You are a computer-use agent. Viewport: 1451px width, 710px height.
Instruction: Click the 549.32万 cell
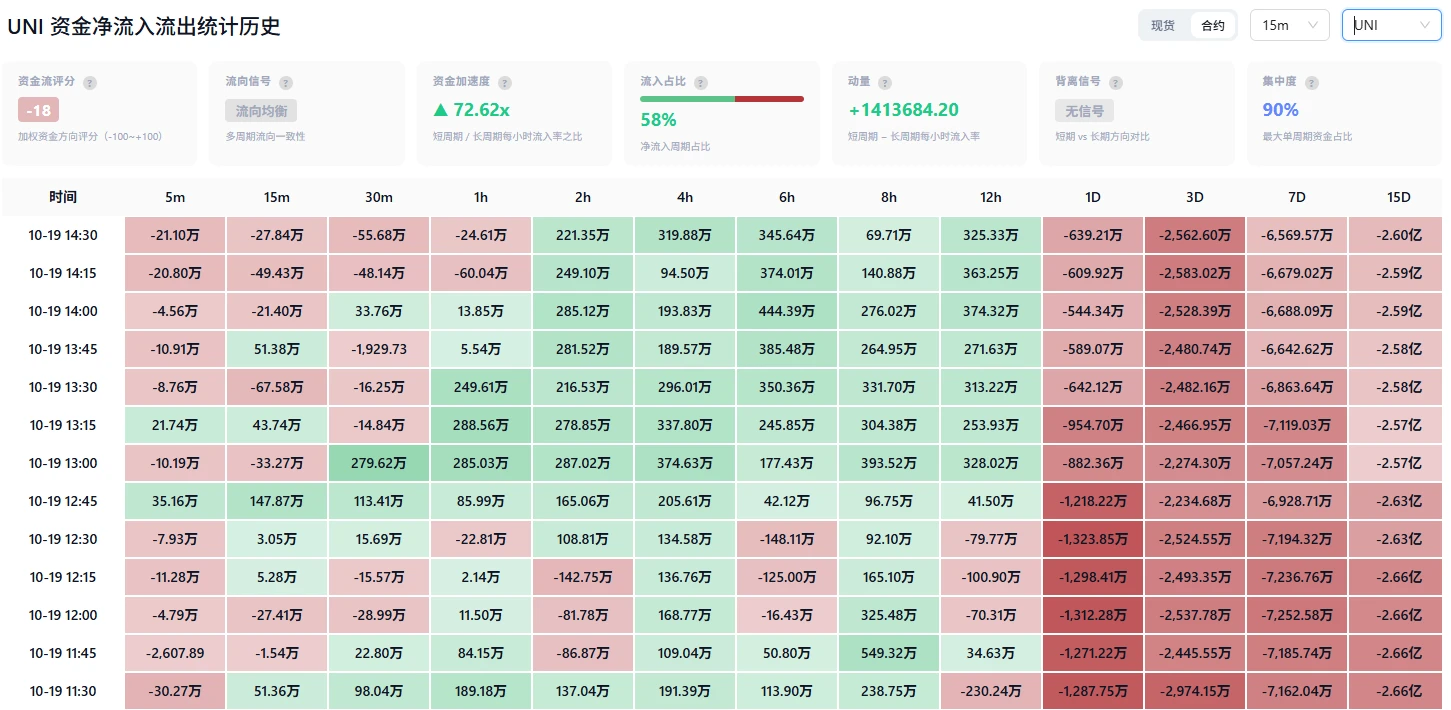tap(889, 653)
